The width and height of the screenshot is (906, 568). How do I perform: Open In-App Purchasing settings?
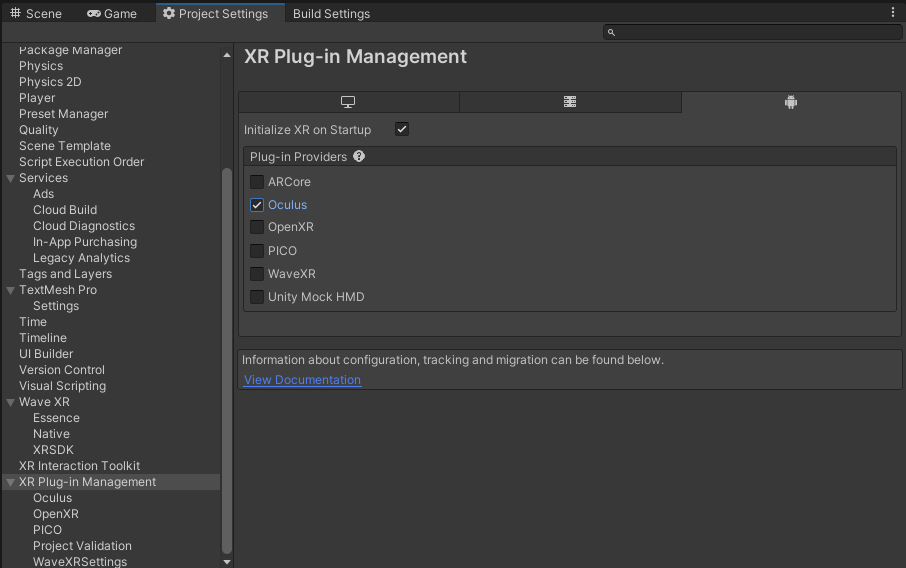[x=85, y=242]
